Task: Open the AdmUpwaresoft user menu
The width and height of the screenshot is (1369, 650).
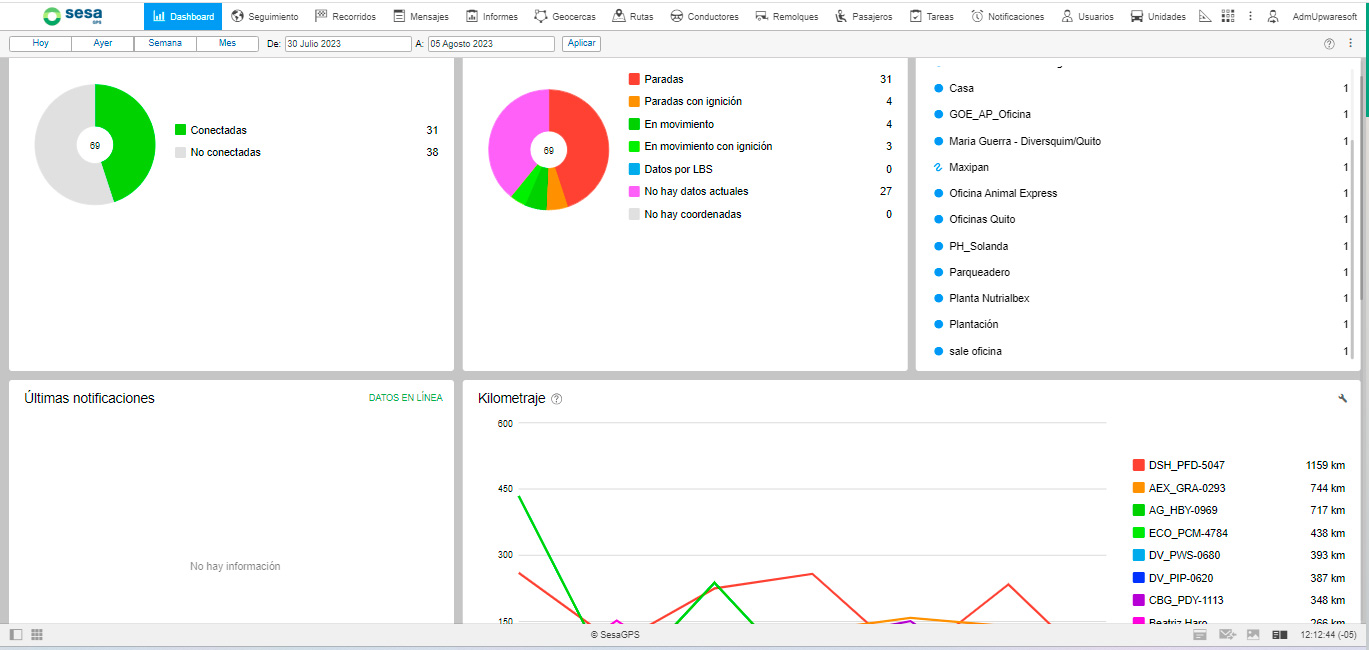Action: (x=1324, y=17)
